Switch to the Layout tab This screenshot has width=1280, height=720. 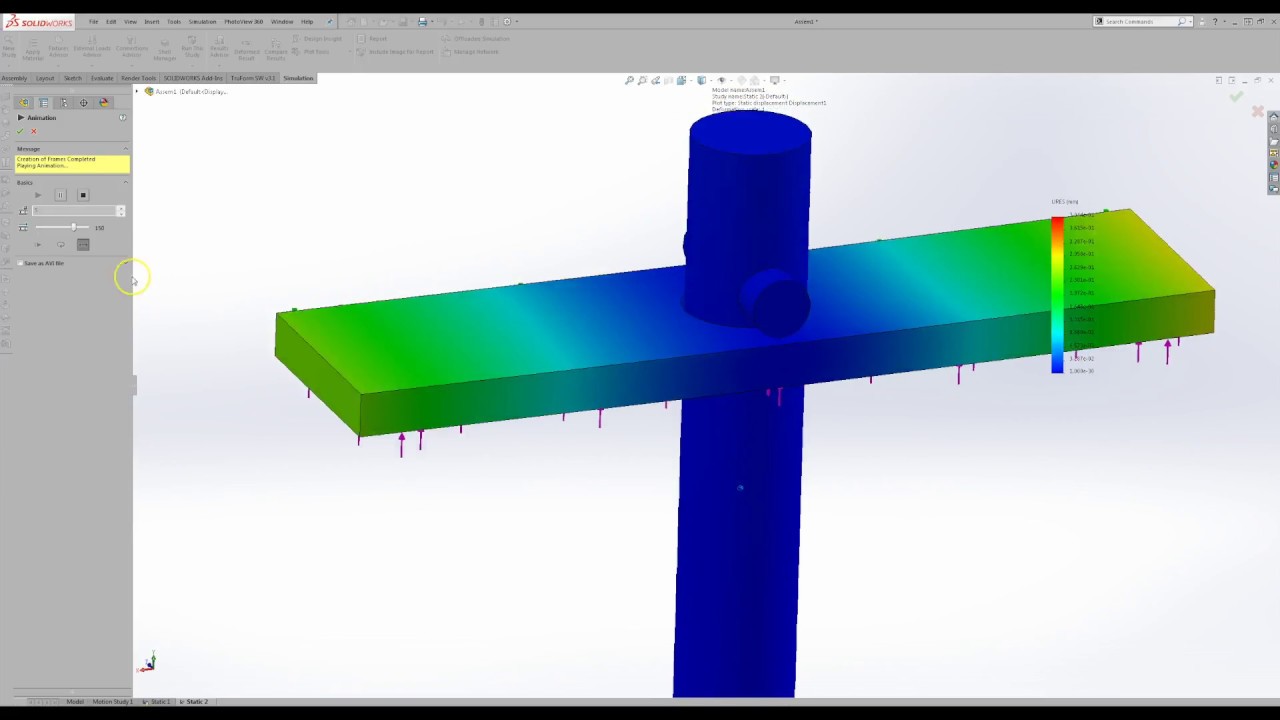click(x=45, y=78)
